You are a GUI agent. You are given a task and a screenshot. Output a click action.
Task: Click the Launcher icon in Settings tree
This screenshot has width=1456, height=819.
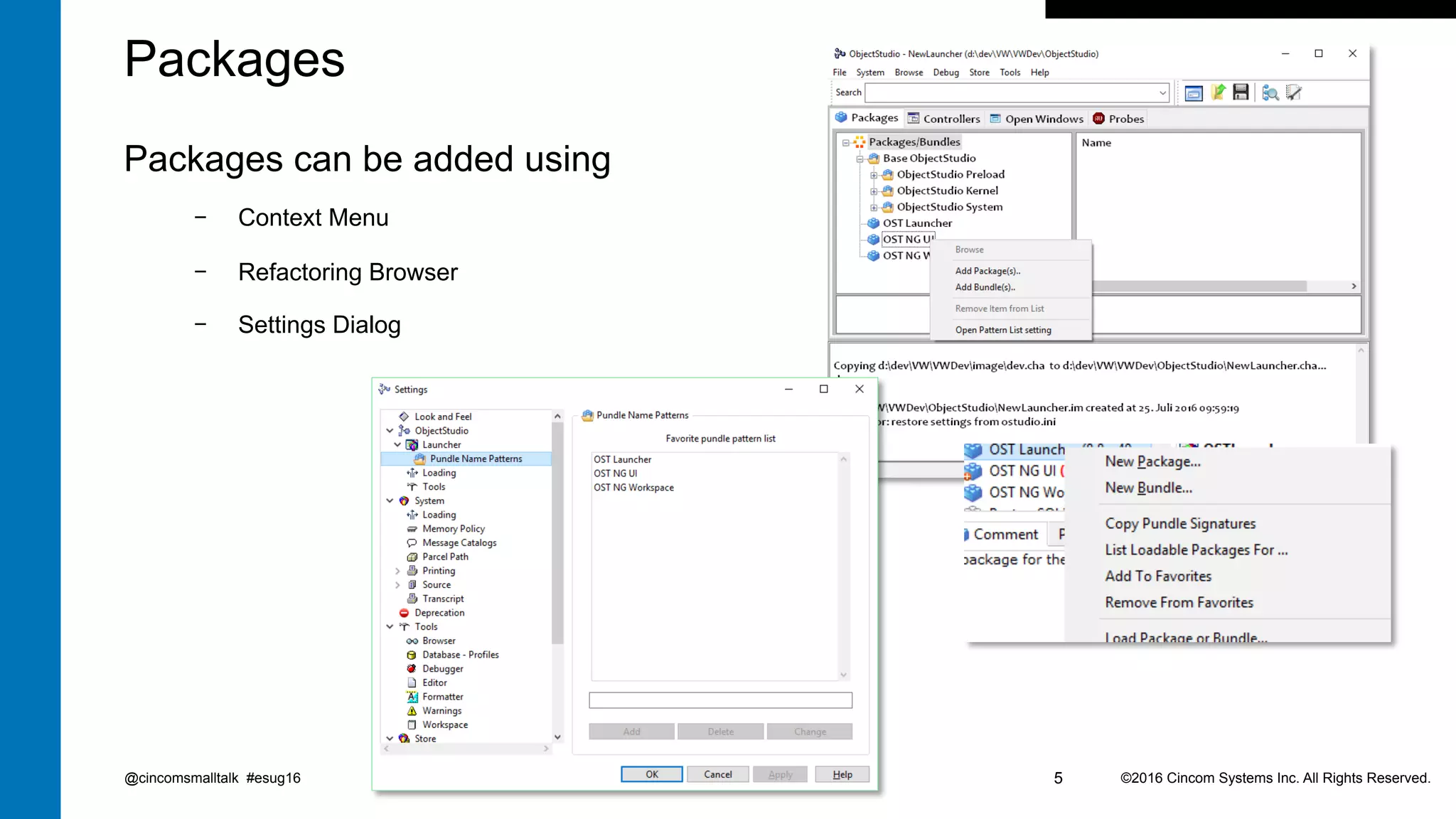412,445
